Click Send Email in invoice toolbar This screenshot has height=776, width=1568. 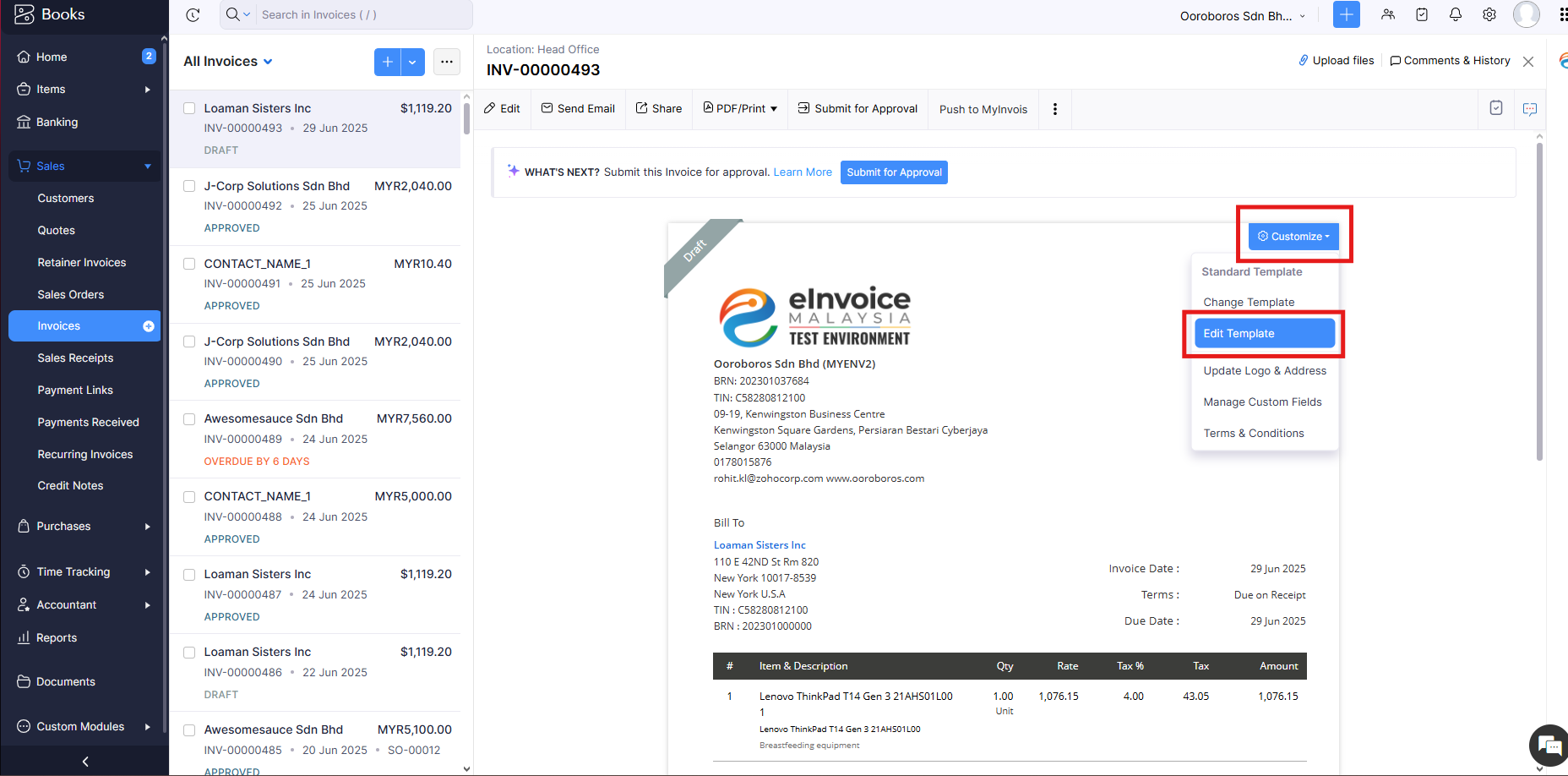tap(578, 108)
